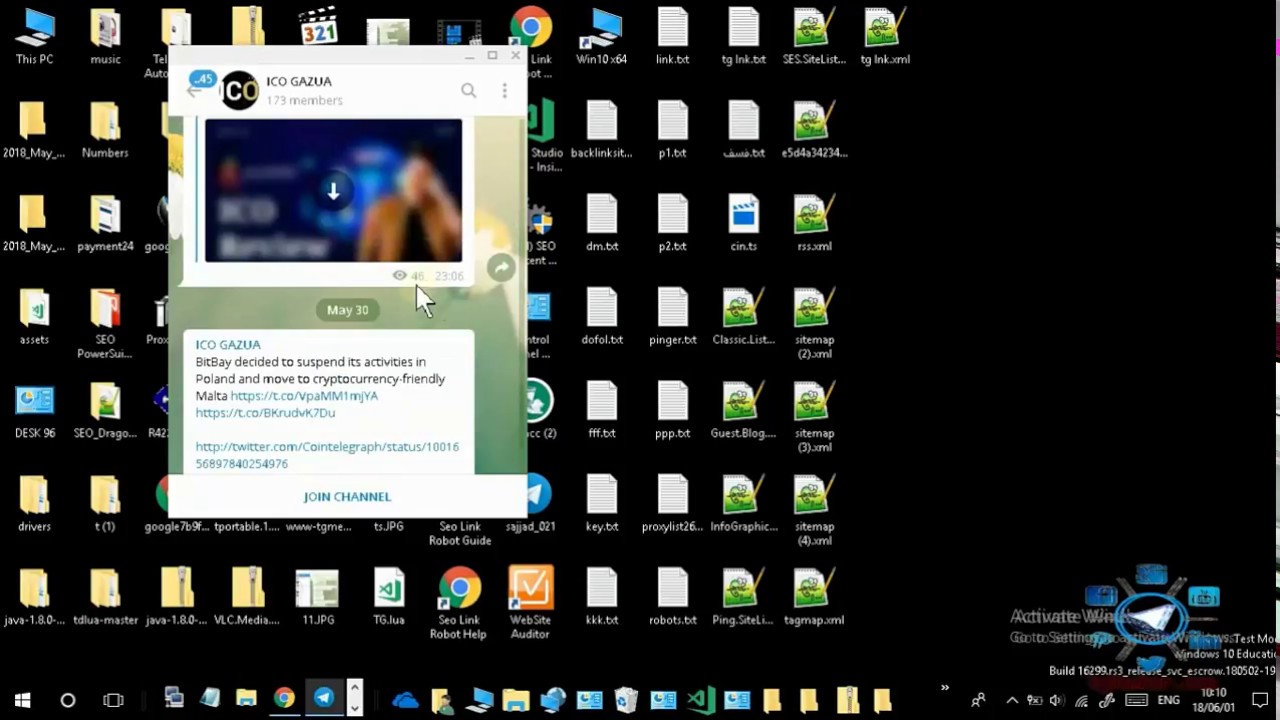
Task: Select the tagmap.xml file
Action: coord(814,598)
